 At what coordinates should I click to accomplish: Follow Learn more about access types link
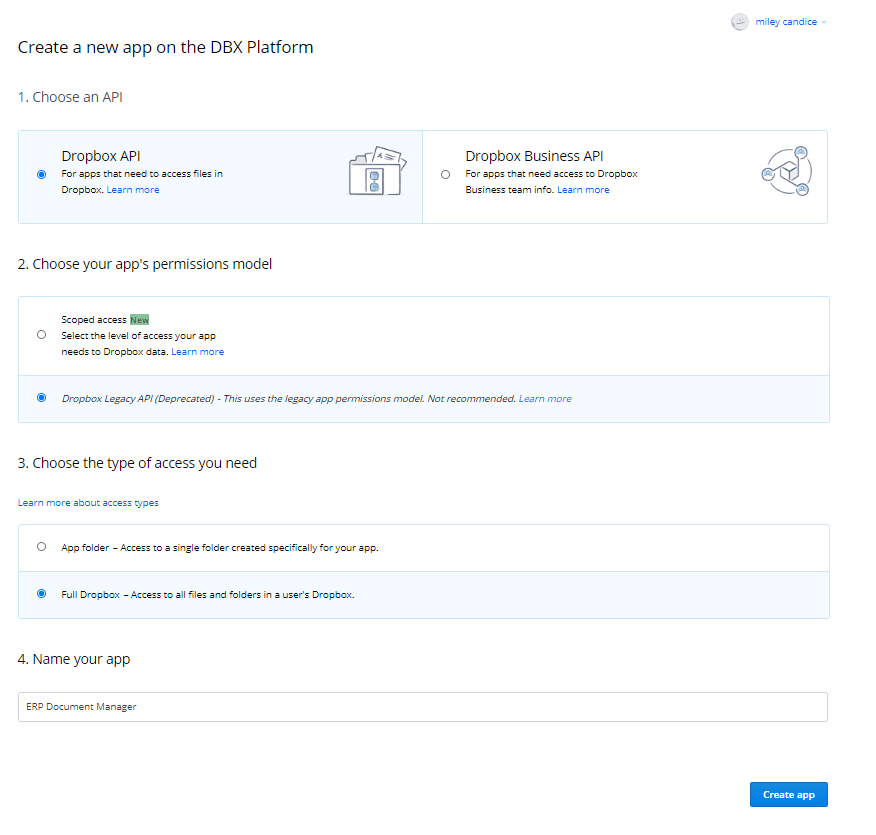(x=88, y=503)
